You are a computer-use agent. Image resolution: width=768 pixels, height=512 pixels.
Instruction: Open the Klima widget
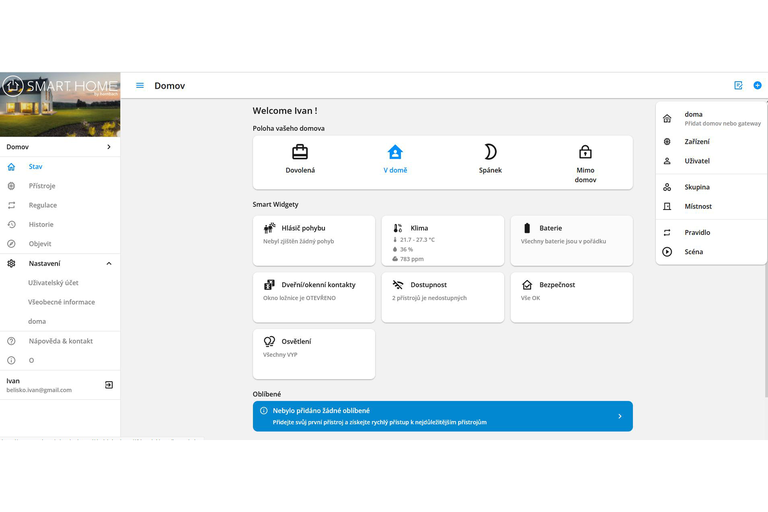(x=442, y=241)
